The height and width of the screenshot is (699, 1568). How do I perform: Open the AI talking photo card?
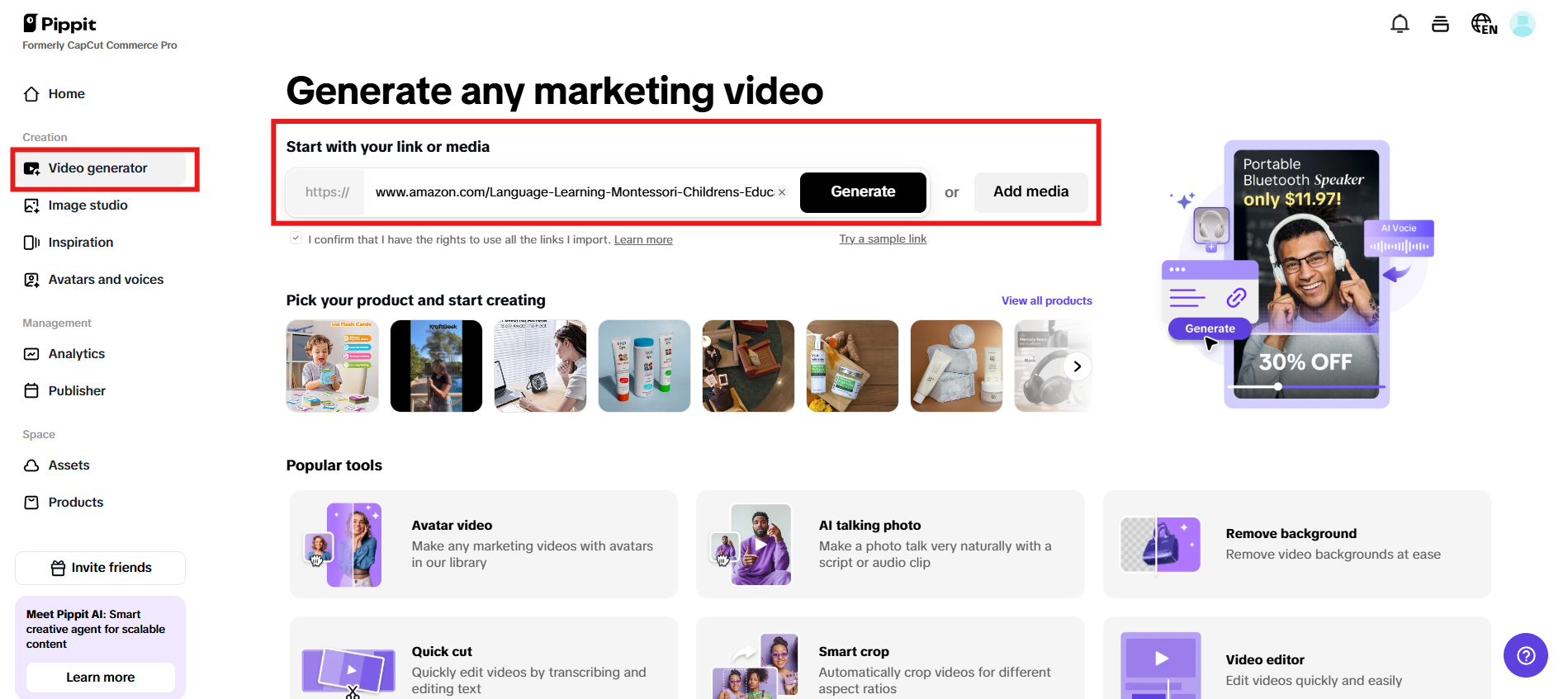click(890, 545)
